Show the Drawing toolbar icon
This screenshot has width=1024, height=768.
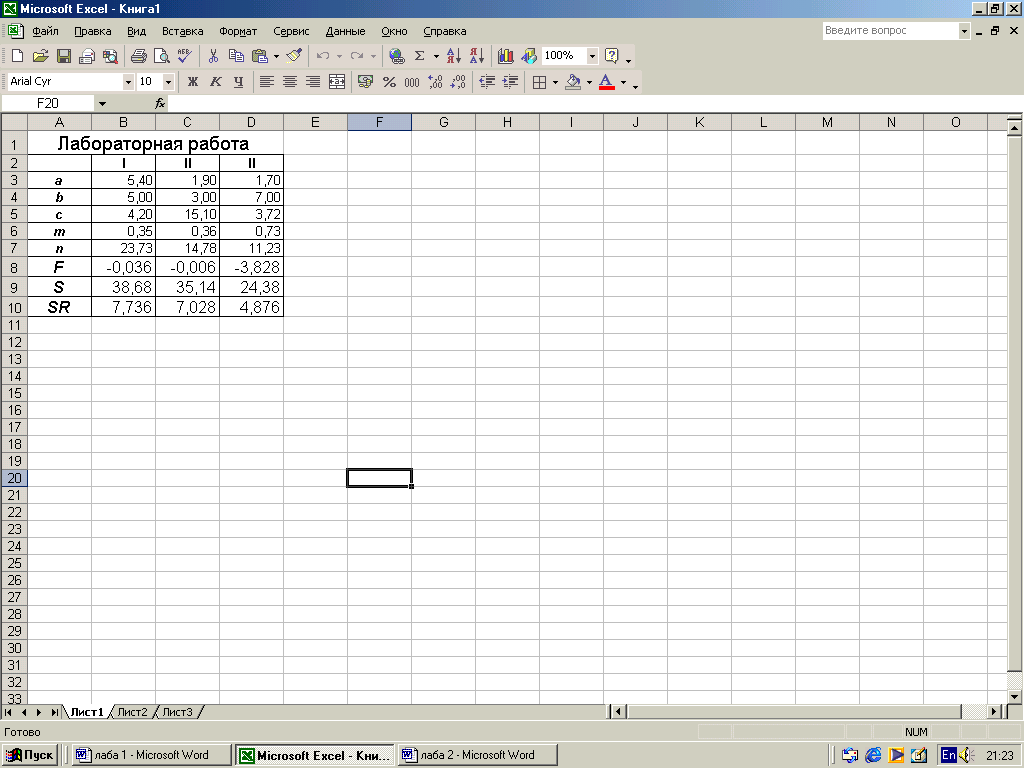point(528,56)
